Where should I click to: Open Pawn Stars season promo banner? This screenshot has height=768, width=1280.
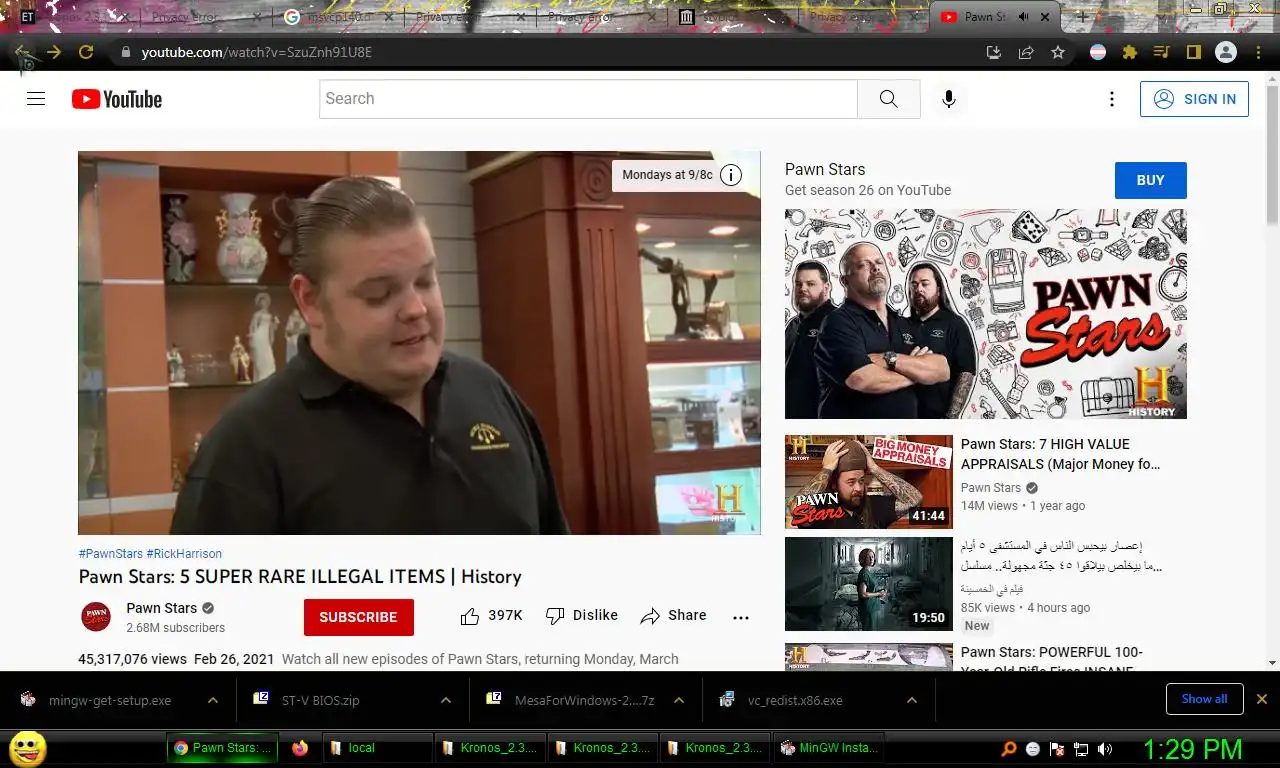tap(986, 314)
